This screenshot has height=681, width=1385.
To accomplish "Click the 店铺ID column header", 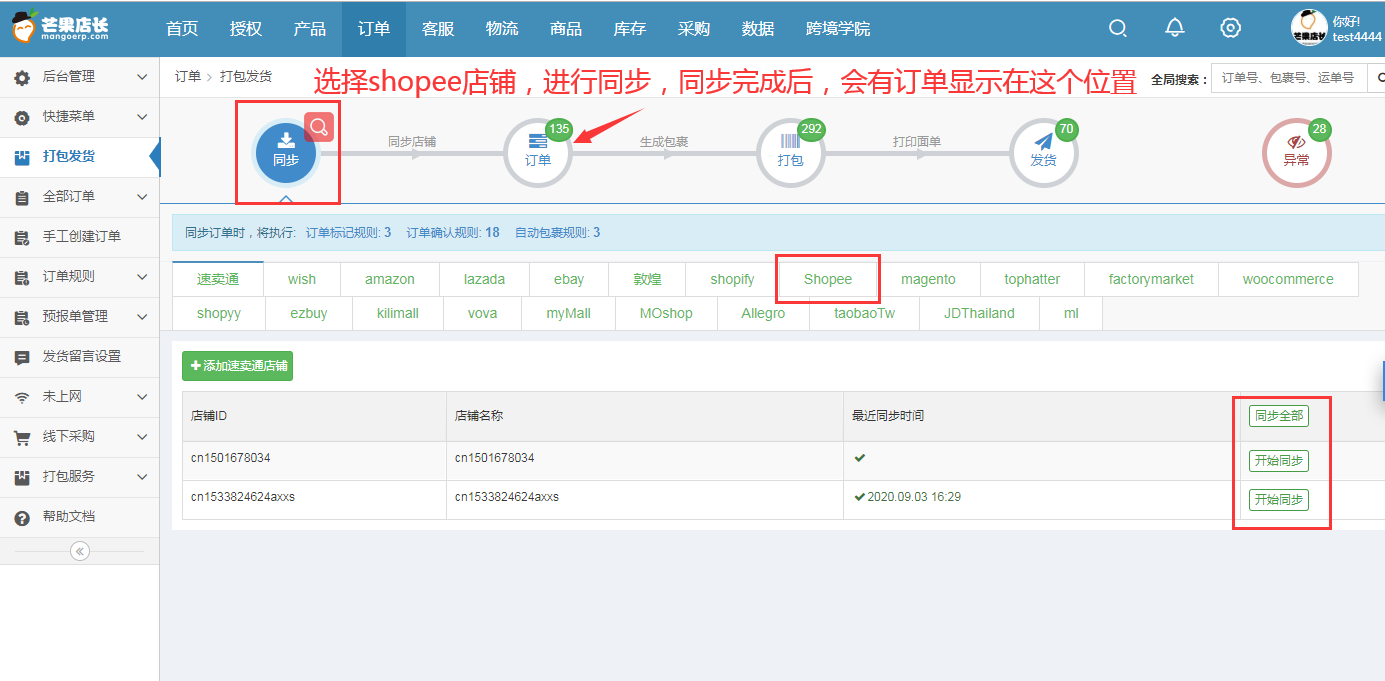I will [314, 416].
